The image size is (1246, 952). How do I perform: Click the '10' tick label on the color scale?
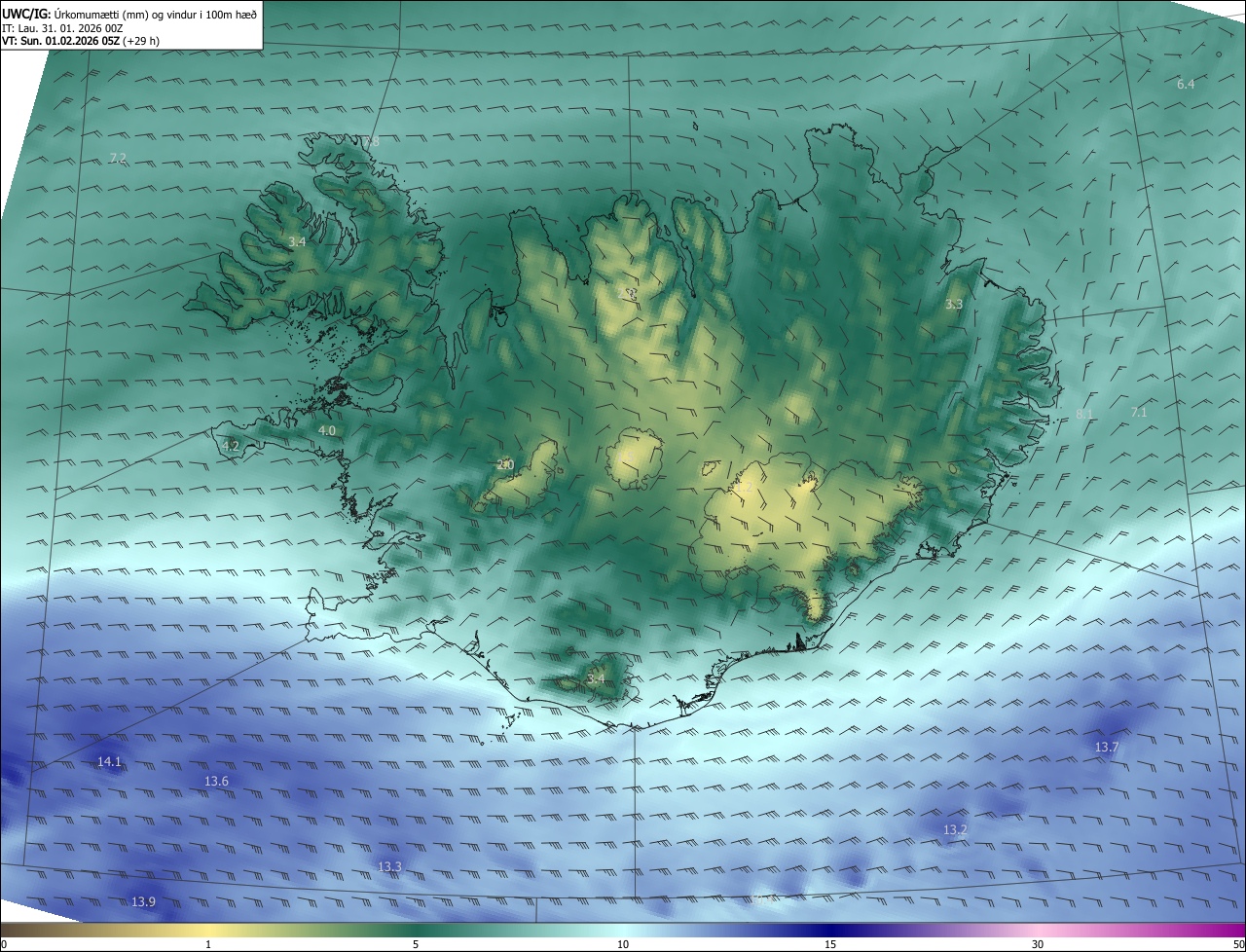tap(623, 944)
